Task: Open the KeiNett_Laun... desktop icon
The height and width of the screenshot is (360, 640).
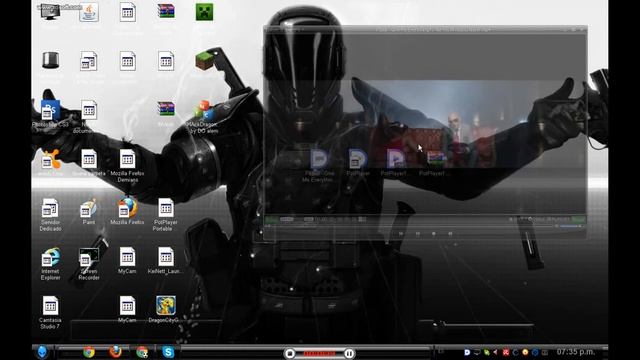Action: pos(166,257)
